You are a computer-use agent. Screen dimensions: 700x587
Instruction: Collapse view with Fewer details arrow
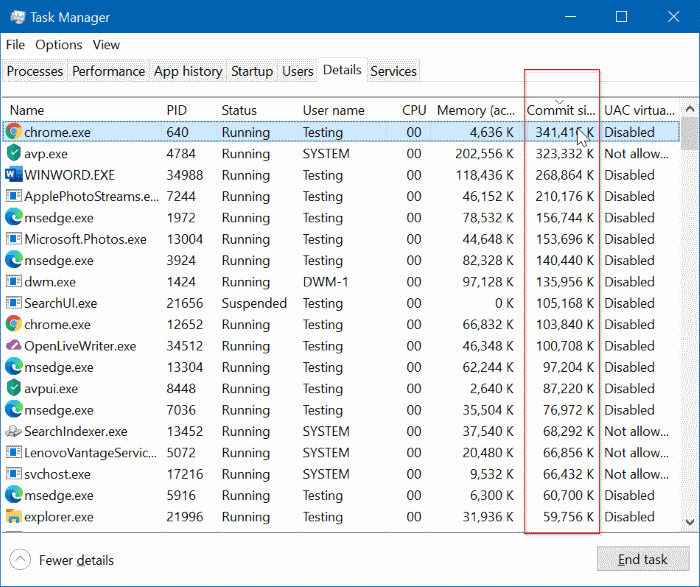click(20, 560)
